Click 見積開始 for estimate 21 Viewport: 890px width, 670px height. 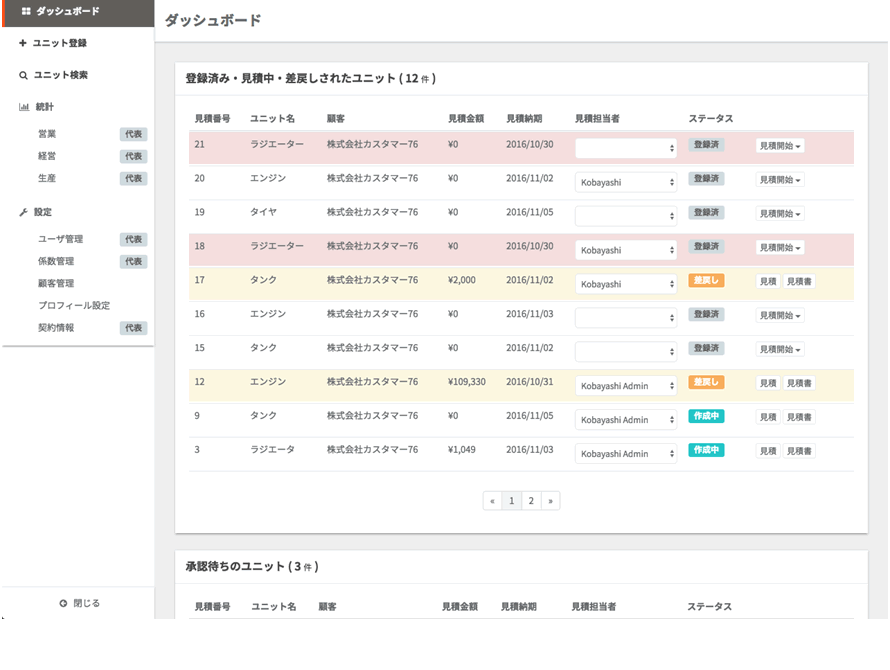click(x=780, y=146)
